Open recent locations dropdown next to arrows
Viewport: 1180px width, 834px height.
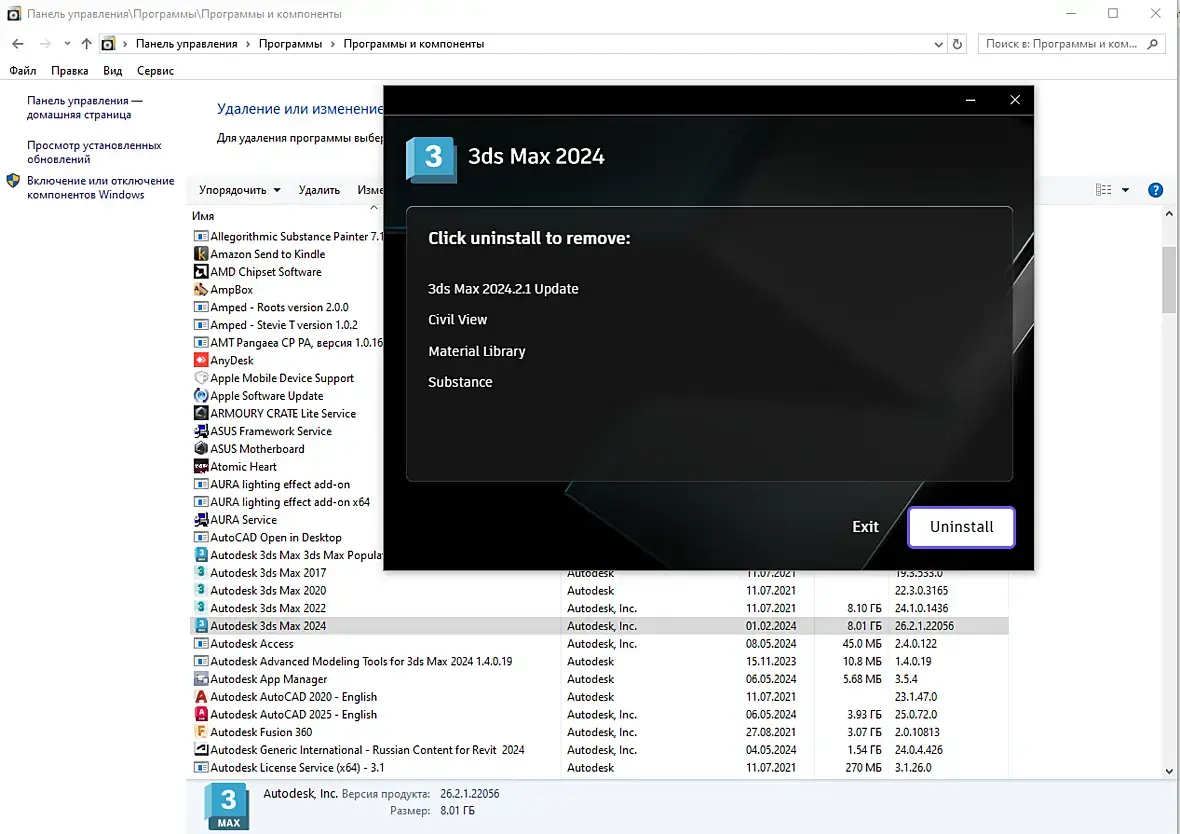(x=67, y=44)
